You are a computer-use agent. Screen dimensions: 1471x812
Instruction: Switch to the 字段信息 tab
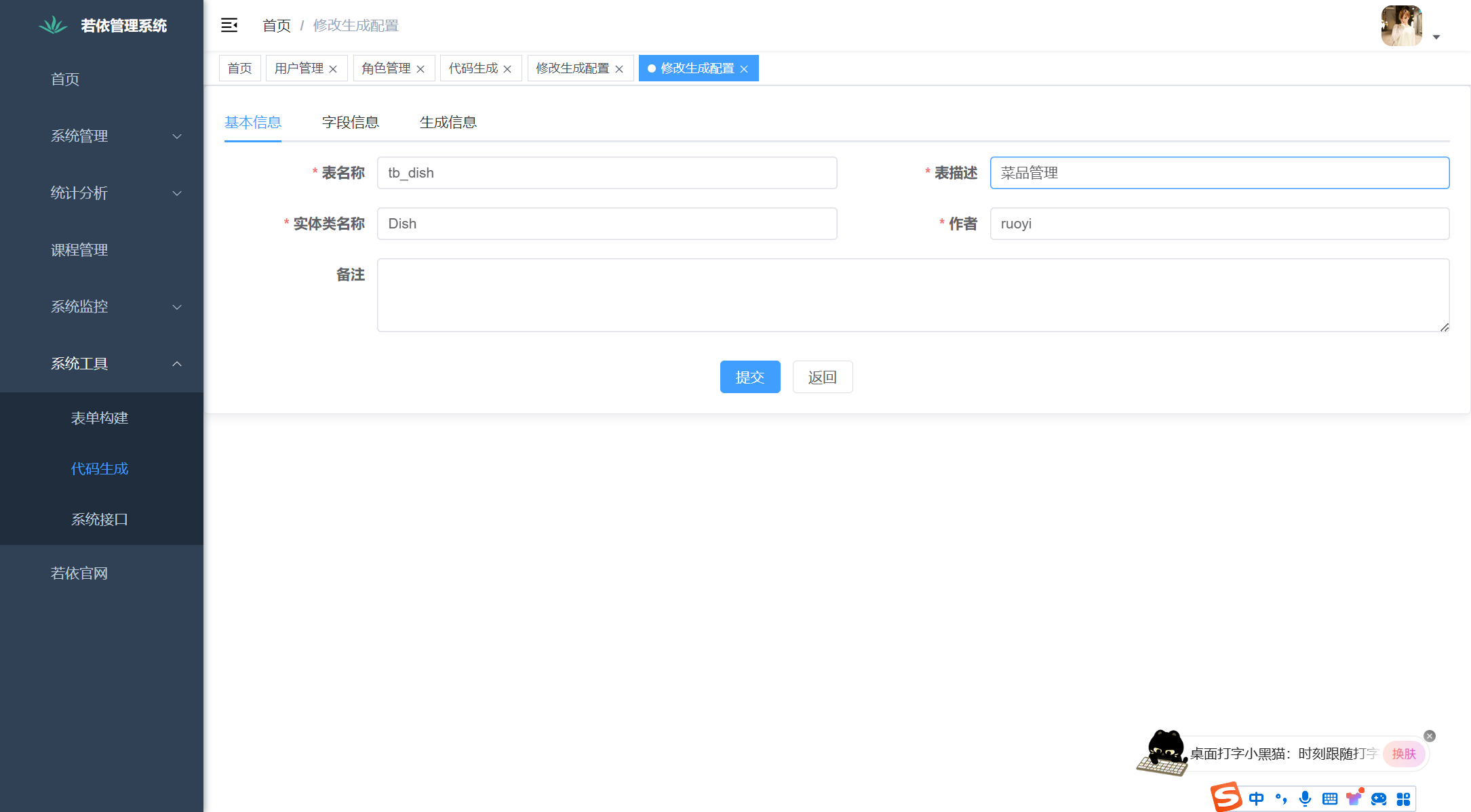point(350,123)
